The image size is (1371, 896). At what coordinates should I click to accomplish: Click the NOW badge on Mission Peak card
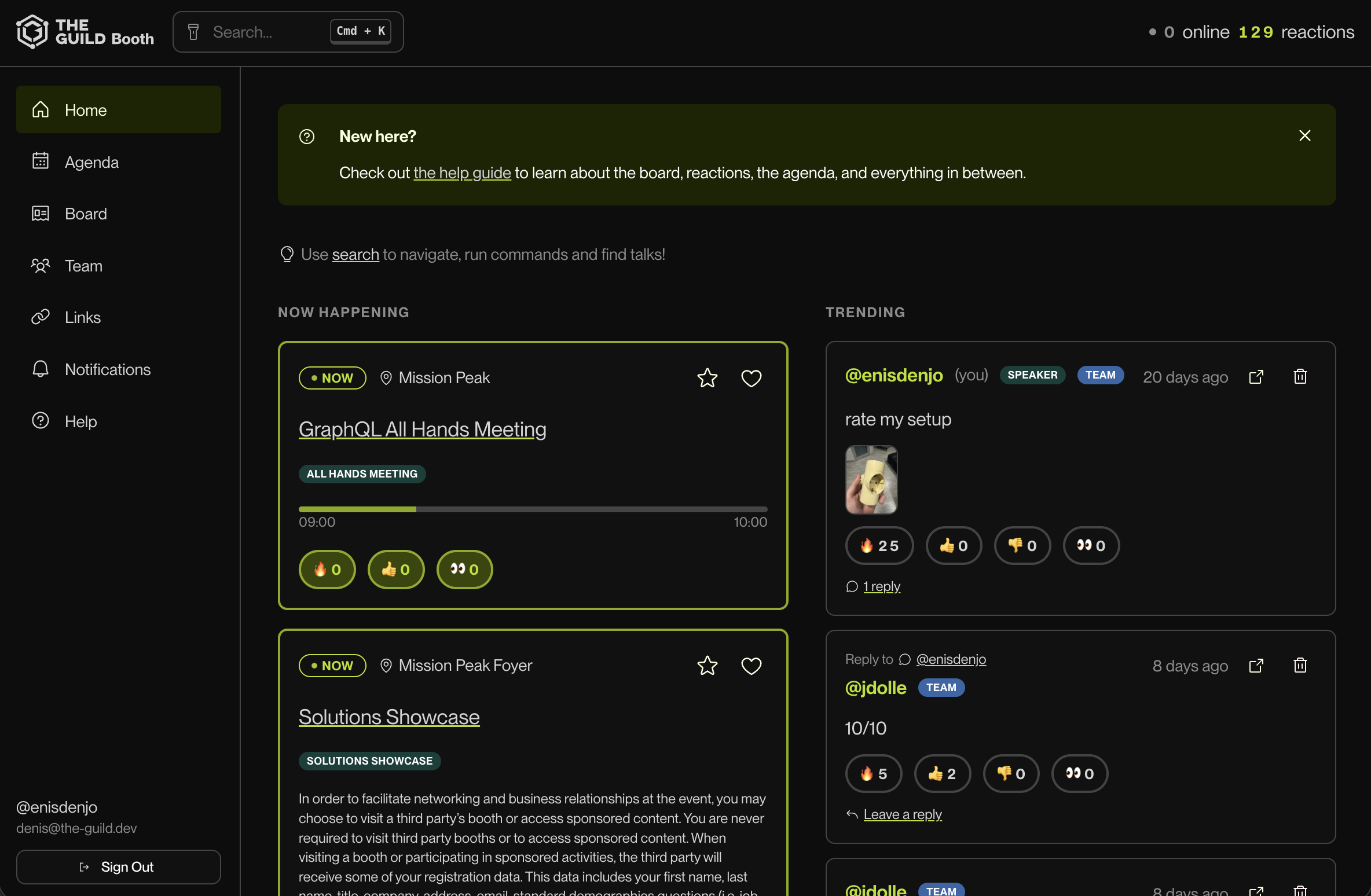pyautogui.click(x=332, y=378)
